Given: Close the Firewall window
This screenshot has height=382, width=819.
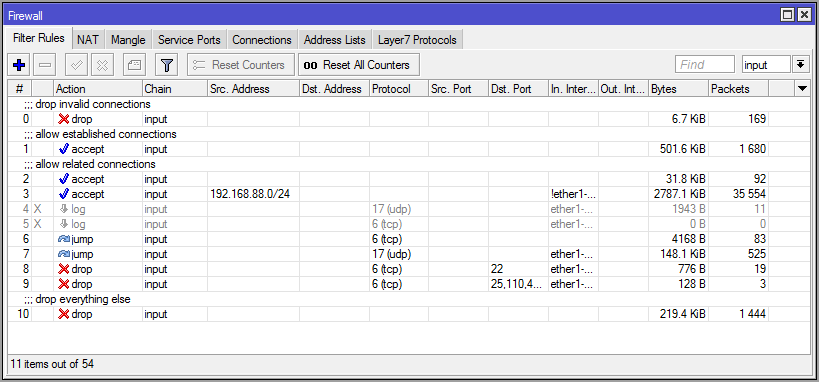Looking at the screenshot, I should pos(803,16).
